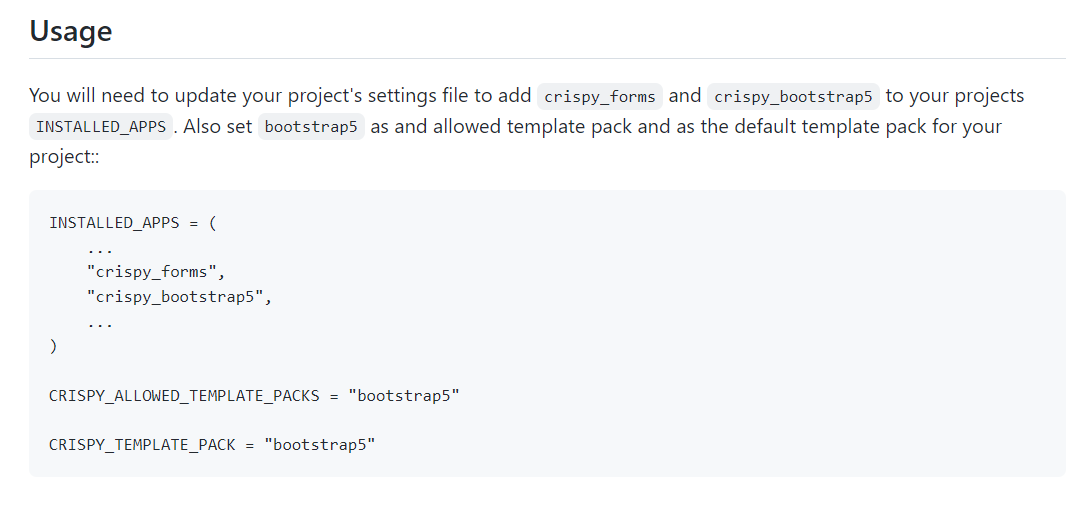Click the CRISPY_TEMPLATE_PACK variable name

tap(142, 444)
